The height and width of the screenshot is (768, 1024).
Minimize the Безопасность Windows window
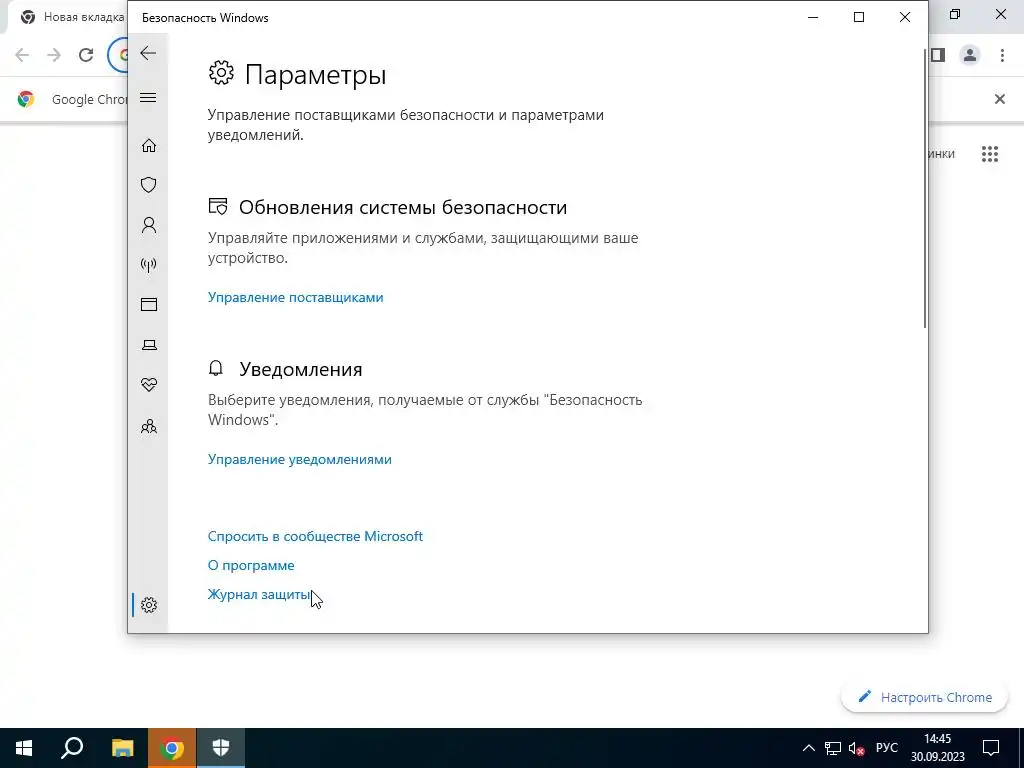813,17
